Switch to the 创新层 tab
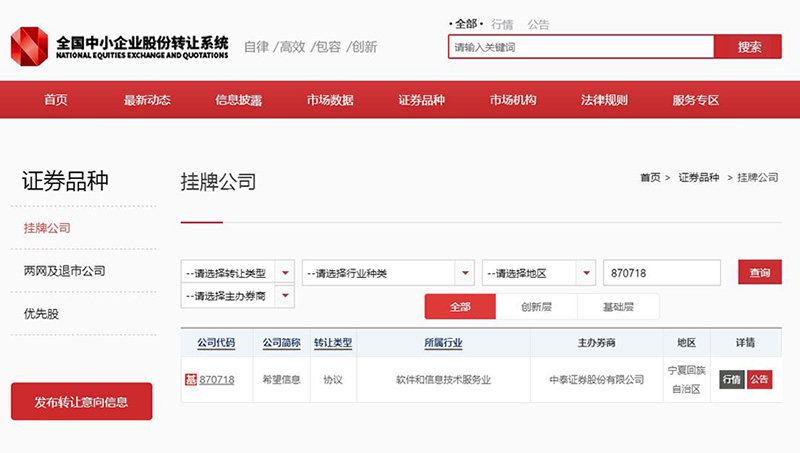 (536, 307)
